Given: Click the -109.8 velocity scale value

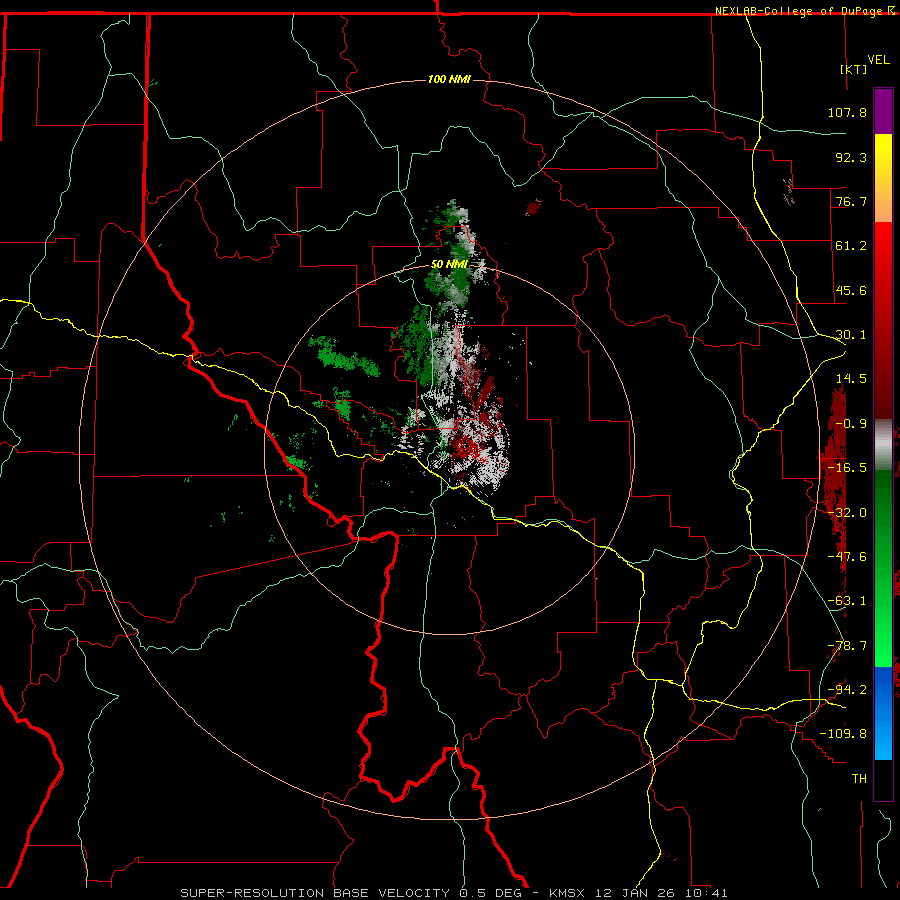Looking at the screenshot, I should tap(843, 734).
